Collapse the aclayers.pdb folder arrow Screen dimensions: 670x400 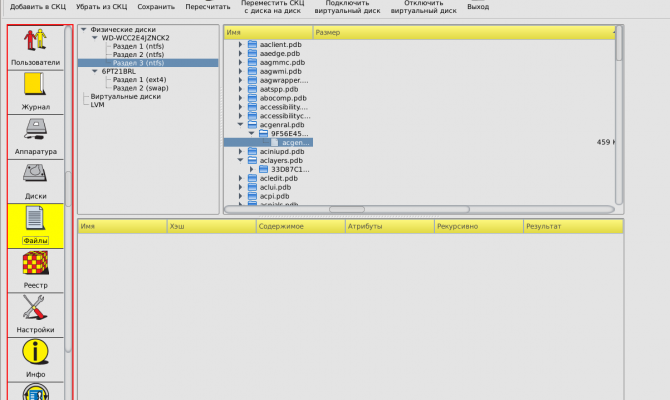coord(241,161)
